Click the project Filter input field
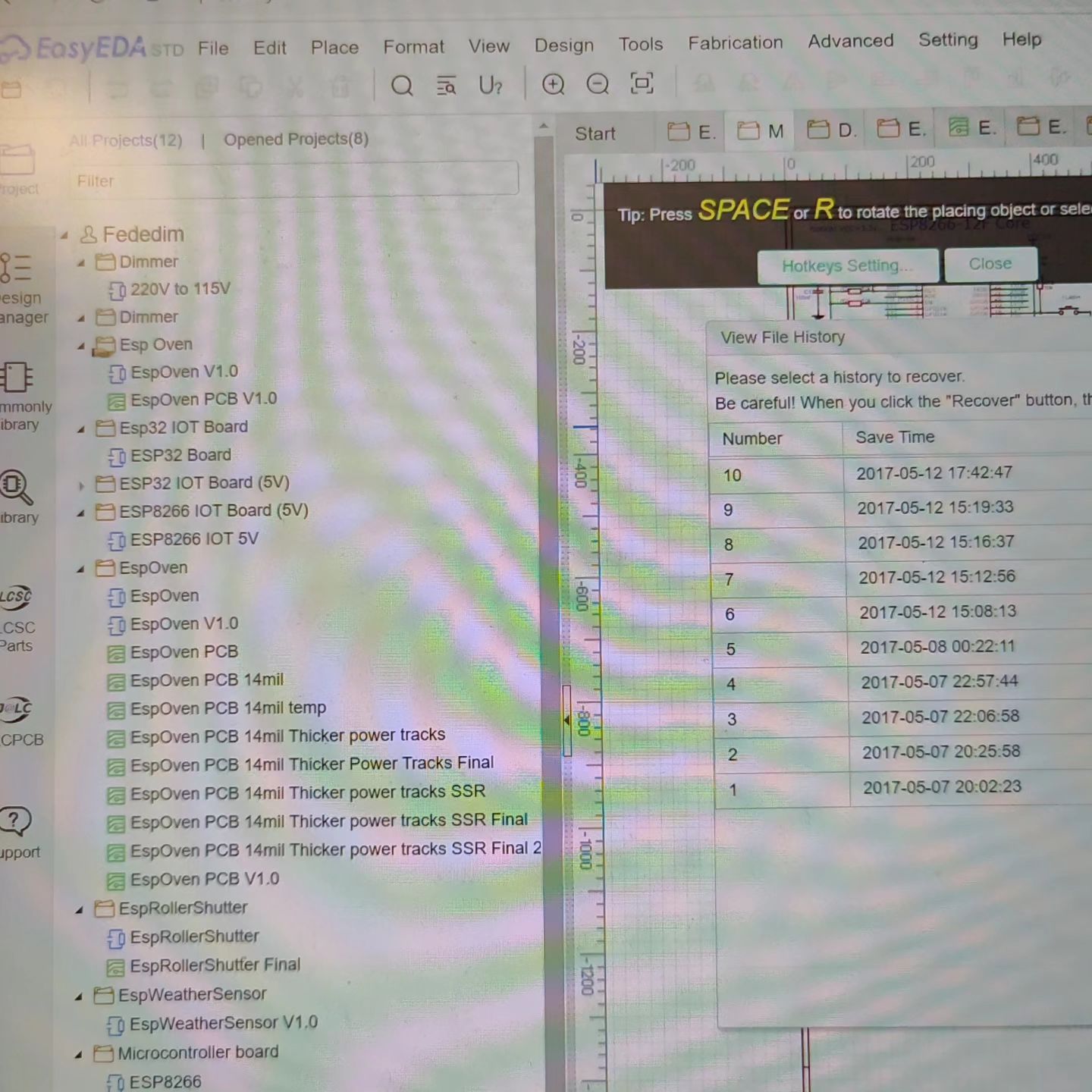 click(293, 180)
